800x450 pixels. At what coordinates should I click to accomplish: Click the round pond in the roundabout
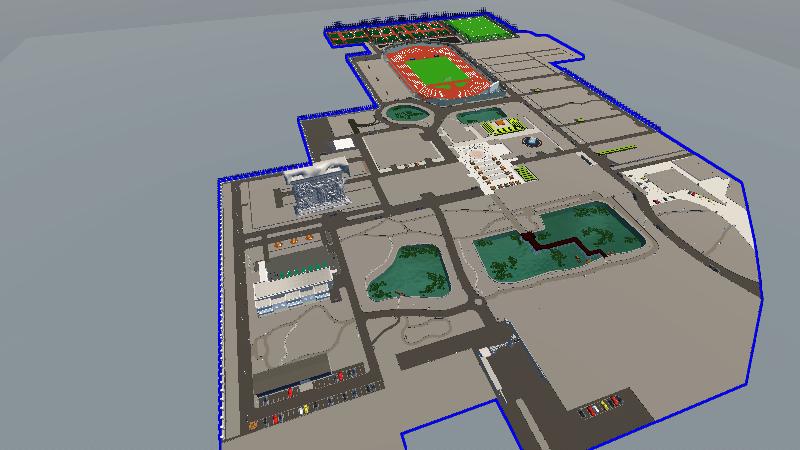point(405,113)
